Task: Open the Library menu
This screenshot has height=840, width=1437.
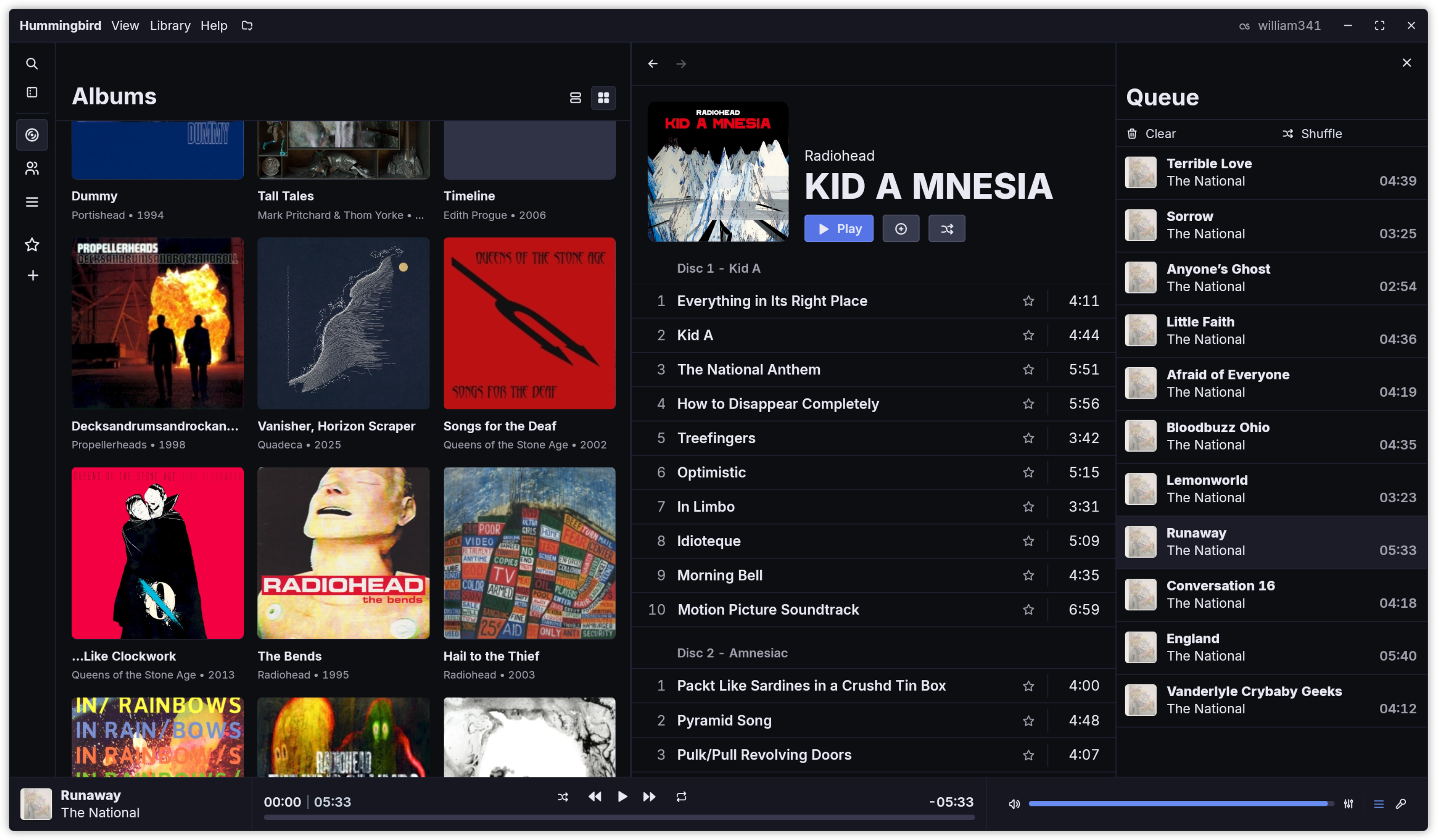Action: [x=170, y=25]
